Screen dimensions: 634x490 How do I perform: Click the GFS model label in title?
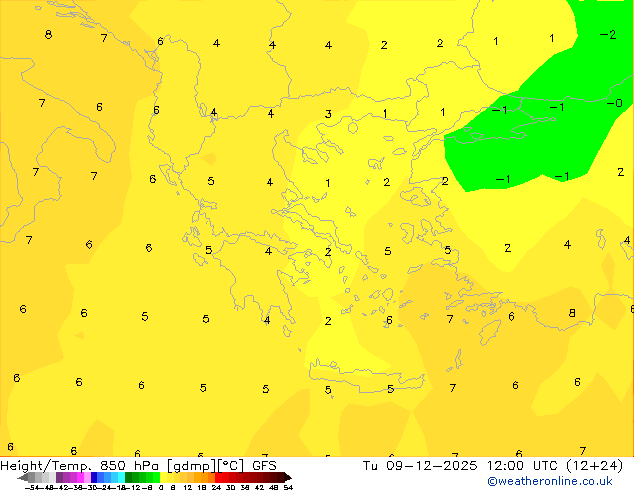pos(264,466)
